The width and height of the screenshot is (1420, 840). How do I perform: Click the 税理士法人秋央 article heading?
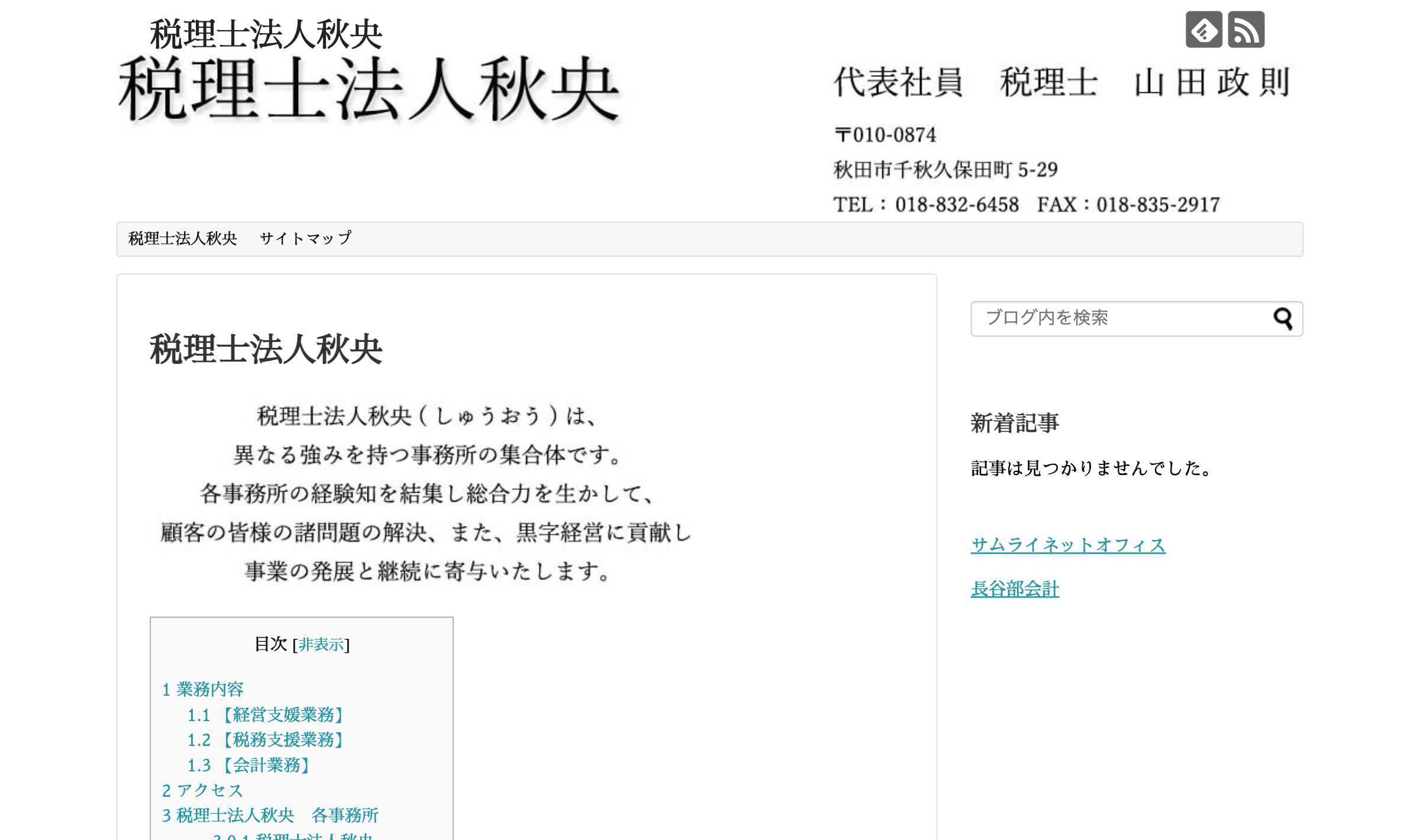point(266,349)
